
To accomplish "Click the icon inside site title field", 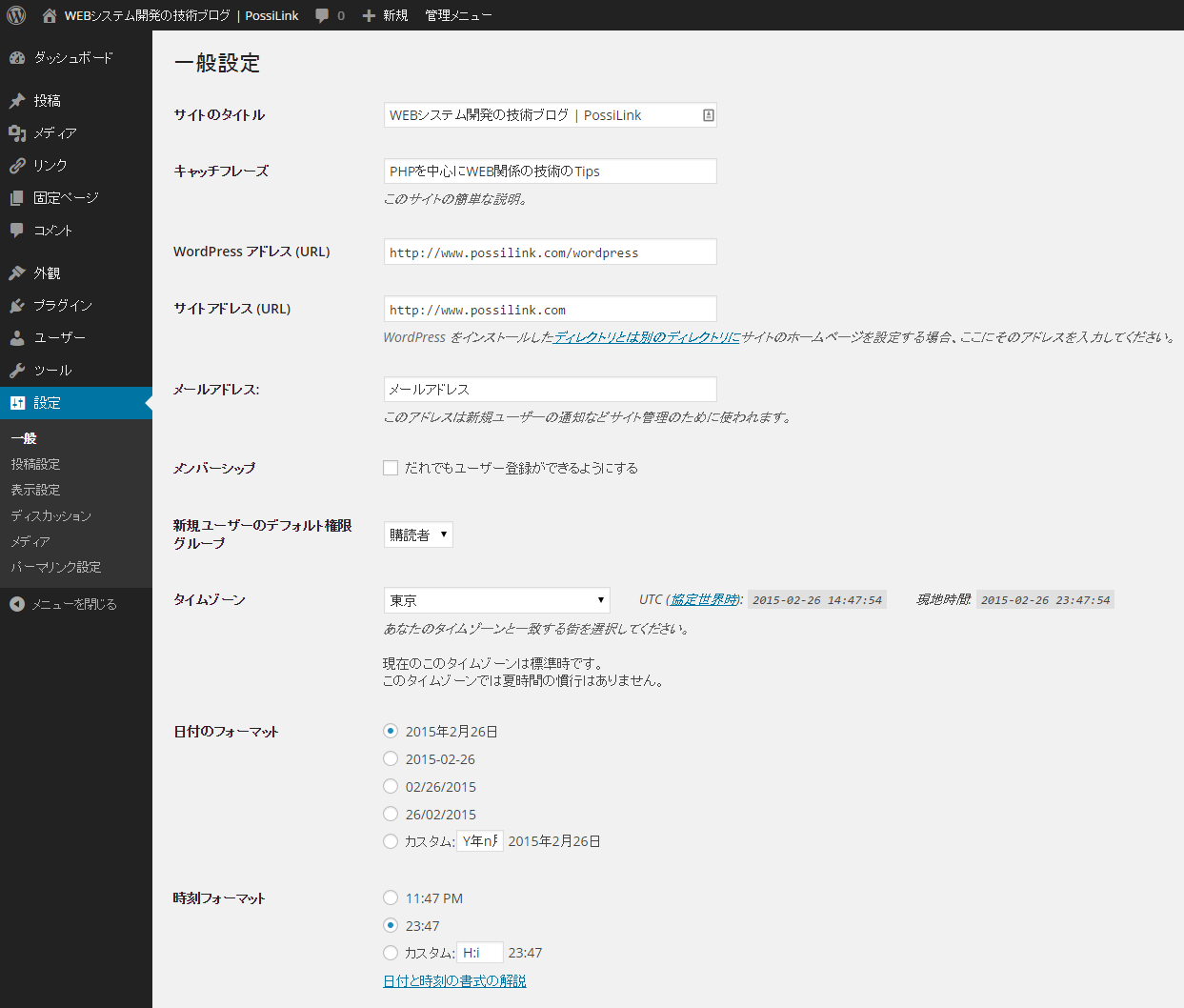I will point(708,115).
